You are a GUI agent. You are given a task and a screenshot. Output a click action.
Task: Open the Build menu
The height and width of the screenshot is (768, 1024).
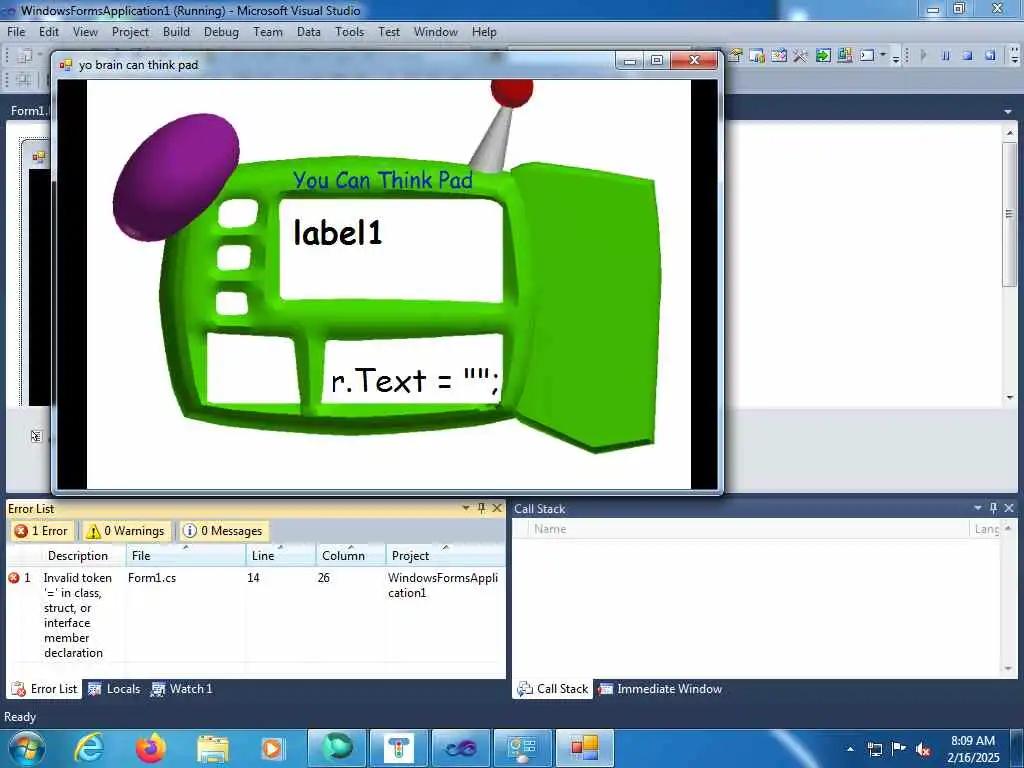pos(176,31)
